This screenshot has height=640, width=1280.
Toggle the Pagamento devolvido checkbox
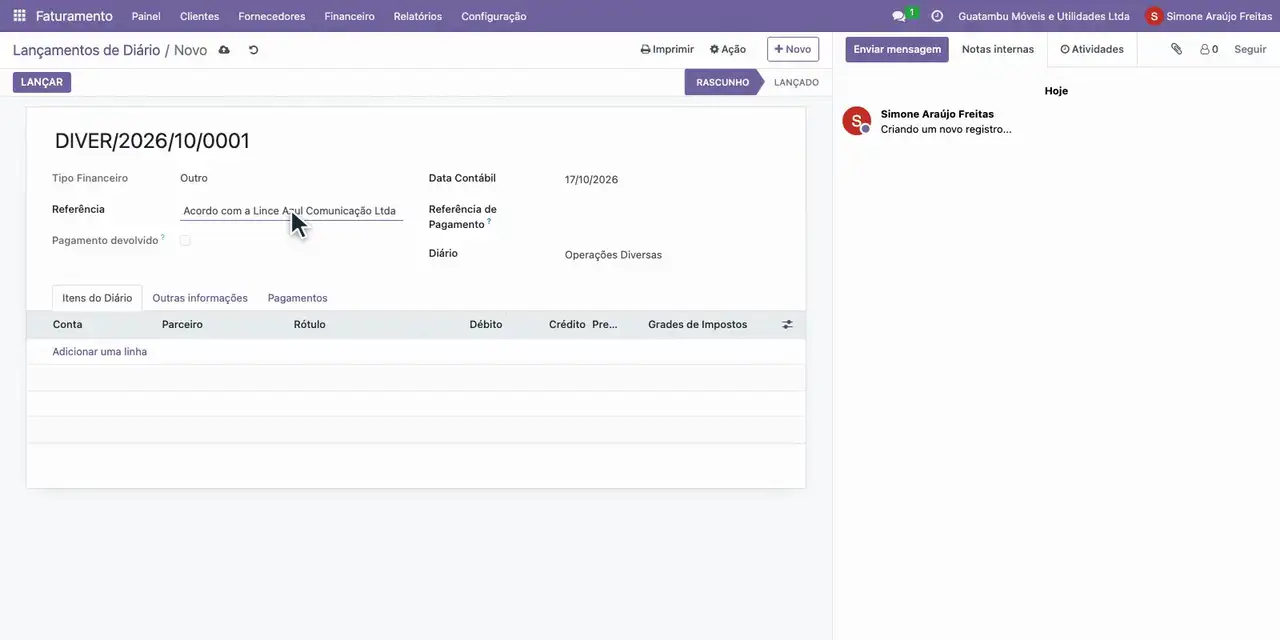185,241
